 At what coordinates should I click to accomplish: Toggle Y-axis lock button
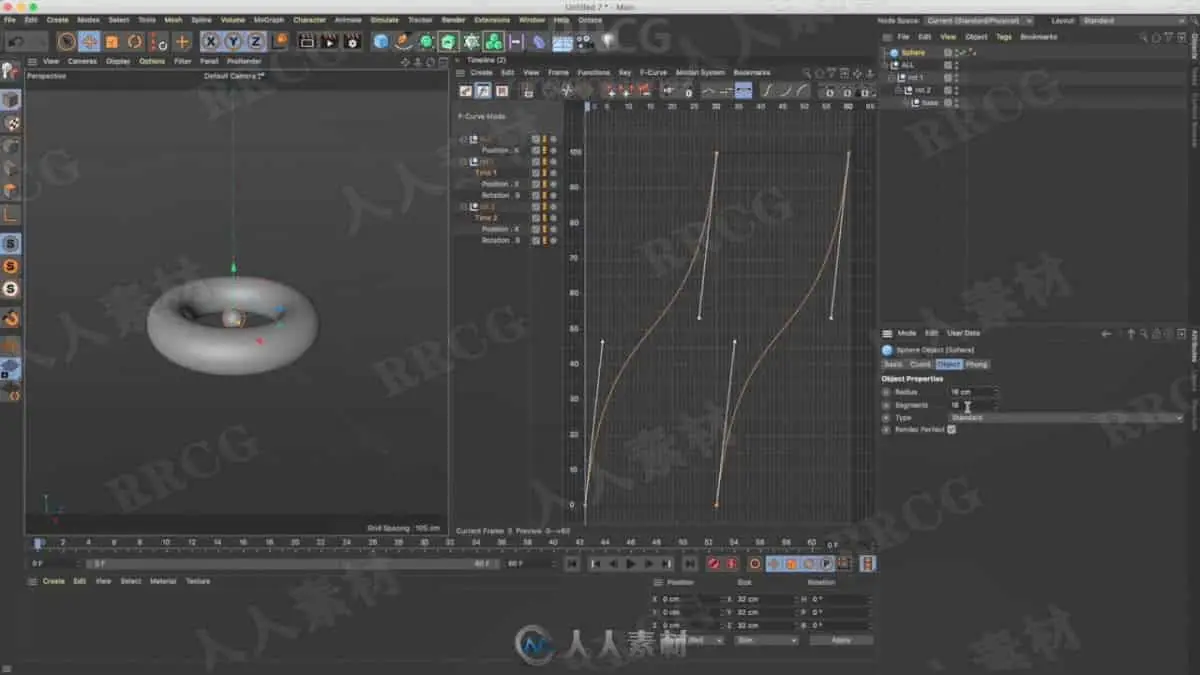pyautogui.click(x=233, y=42)
